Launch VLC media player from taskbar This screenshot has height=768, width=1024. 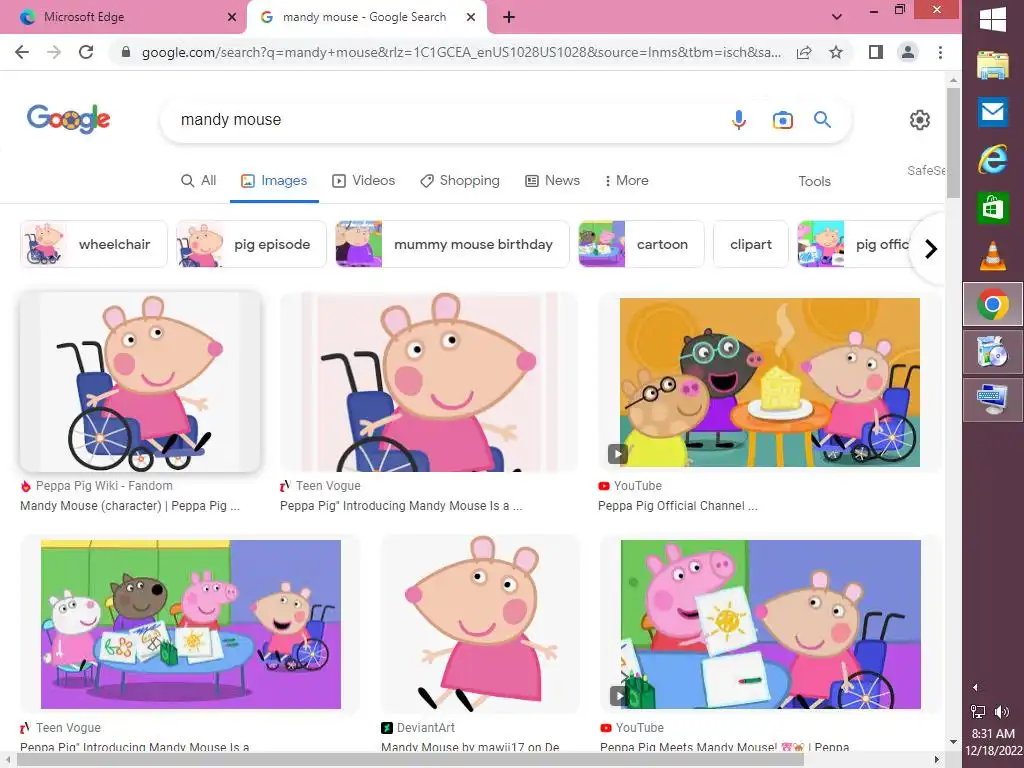(x=993, y=256)
